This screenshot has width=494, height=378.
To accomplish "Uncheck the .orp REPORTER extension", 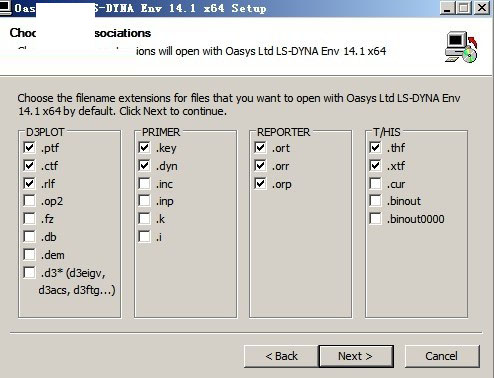I will point(260,183).
